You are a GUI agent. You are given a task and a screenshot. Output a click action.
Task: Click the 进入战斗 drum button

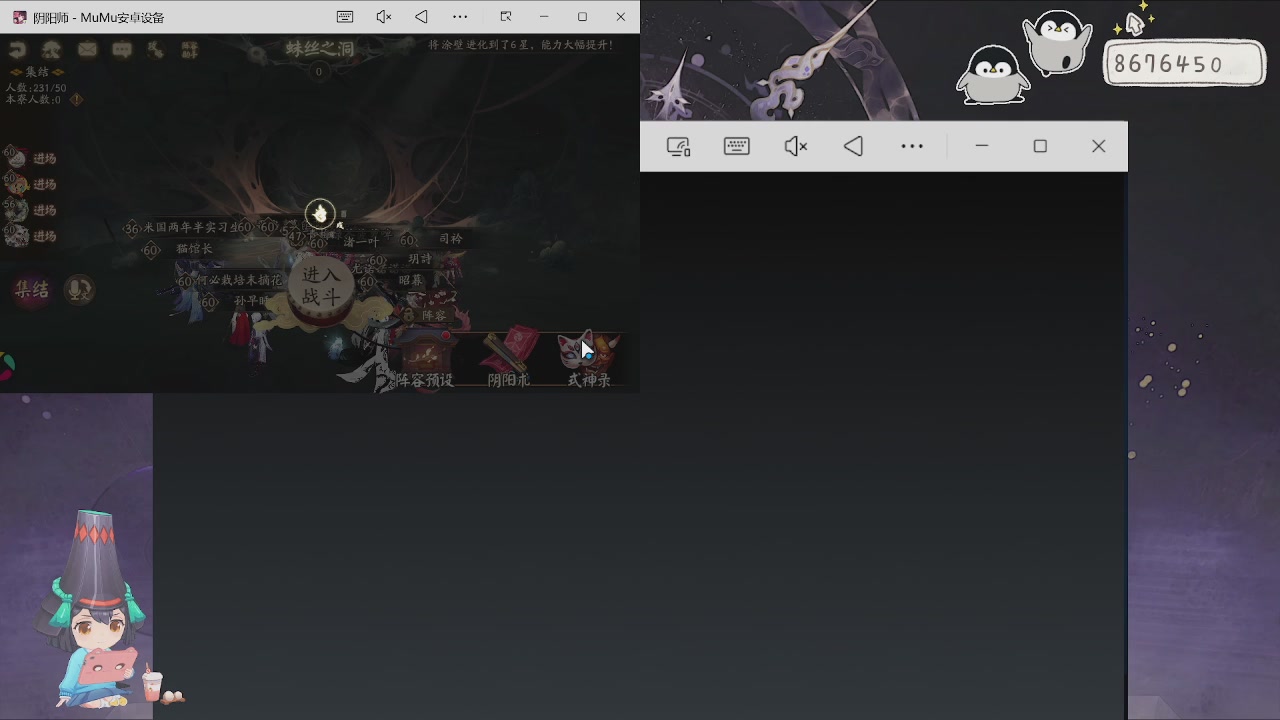pos(321,286)
